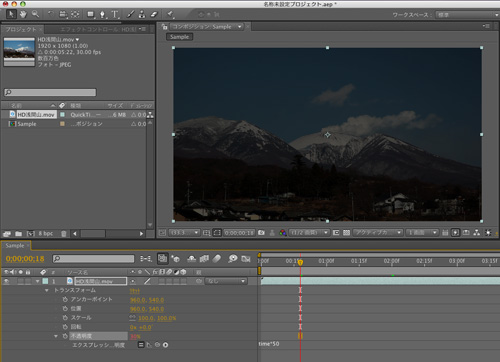Toggle scale property stopwatch
The height and width of the screenshot is (362, 500).
(65, 318)
